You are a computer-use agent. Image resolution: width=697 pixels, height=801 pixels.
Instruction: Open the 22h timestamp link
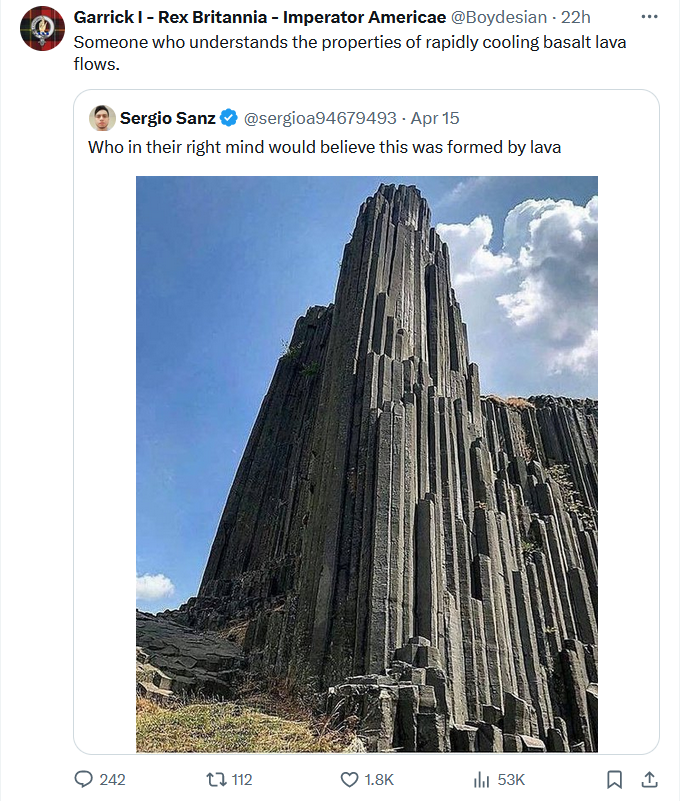[574, 17]
